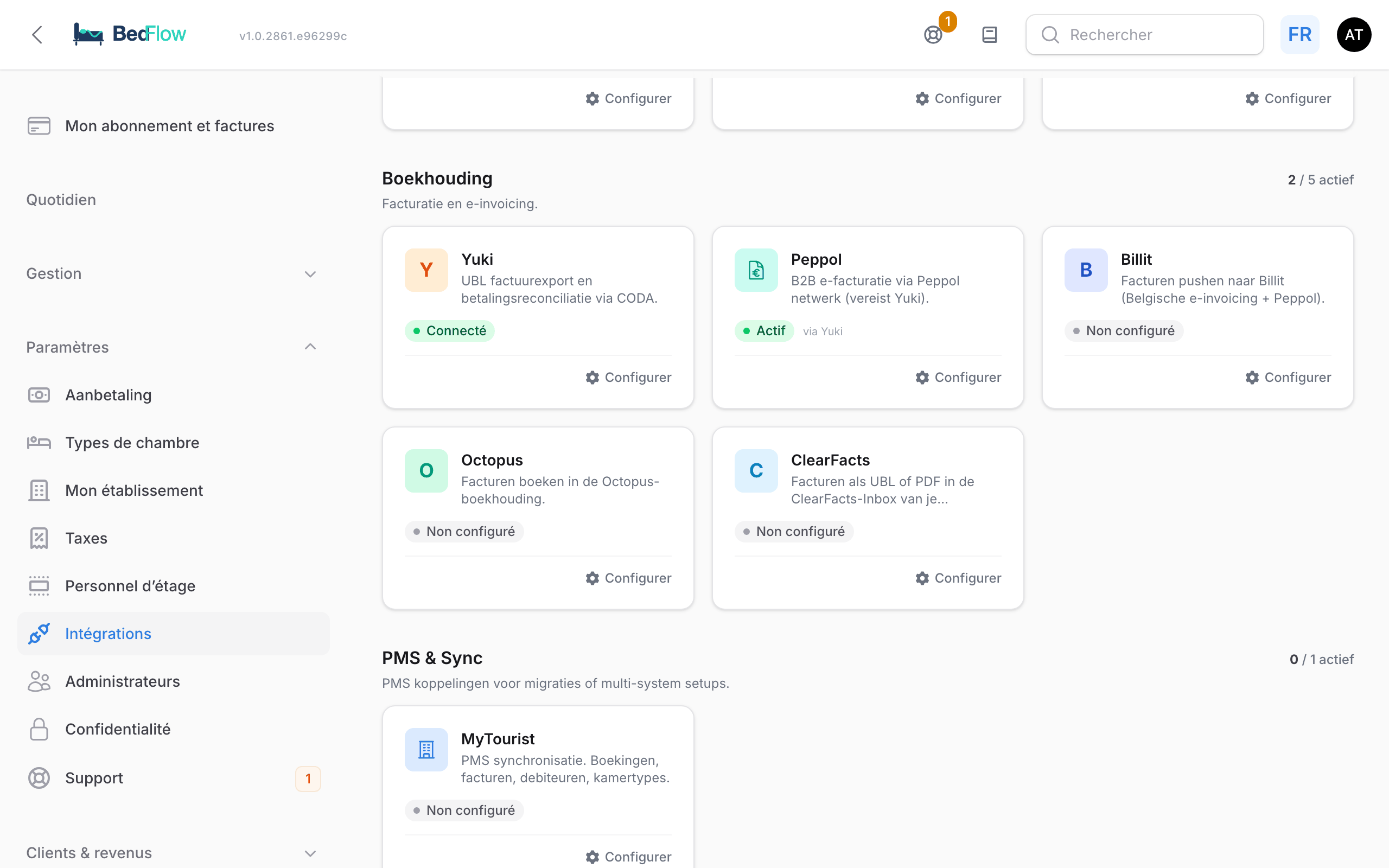Click the bed icon for Types de chambre

pyautogui.click(x=39, y=443)
